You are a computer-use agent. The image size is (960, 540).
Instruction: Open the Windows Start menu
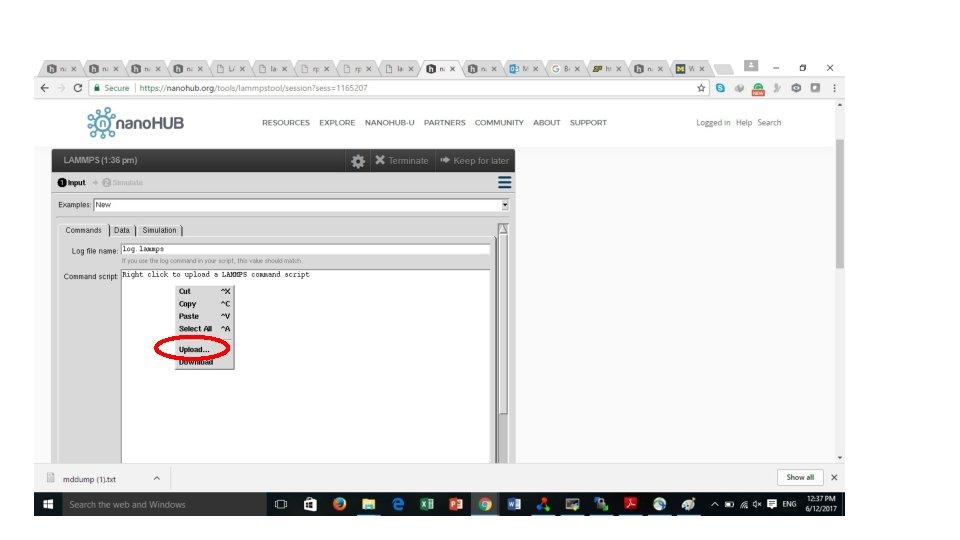pyautogui.click(x=48, y=504)
